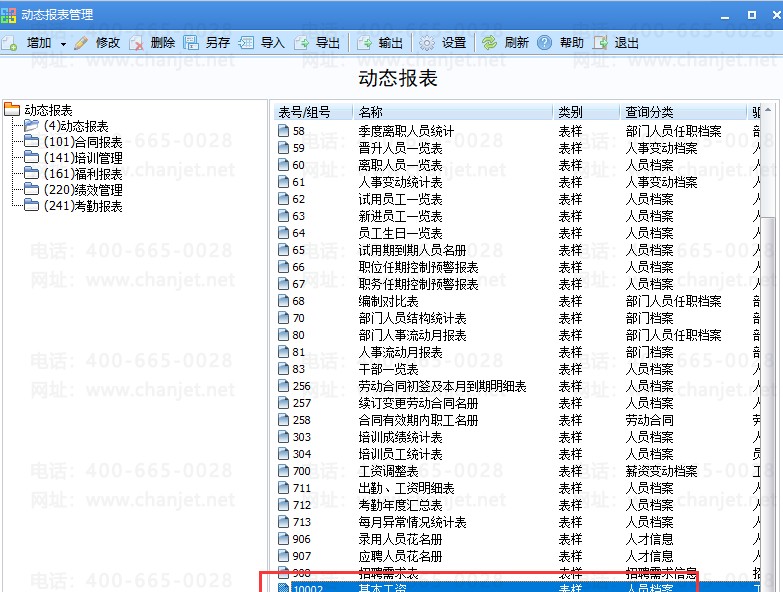
Task: Select report row 员工生日一览表
Action: pos(400,233)
